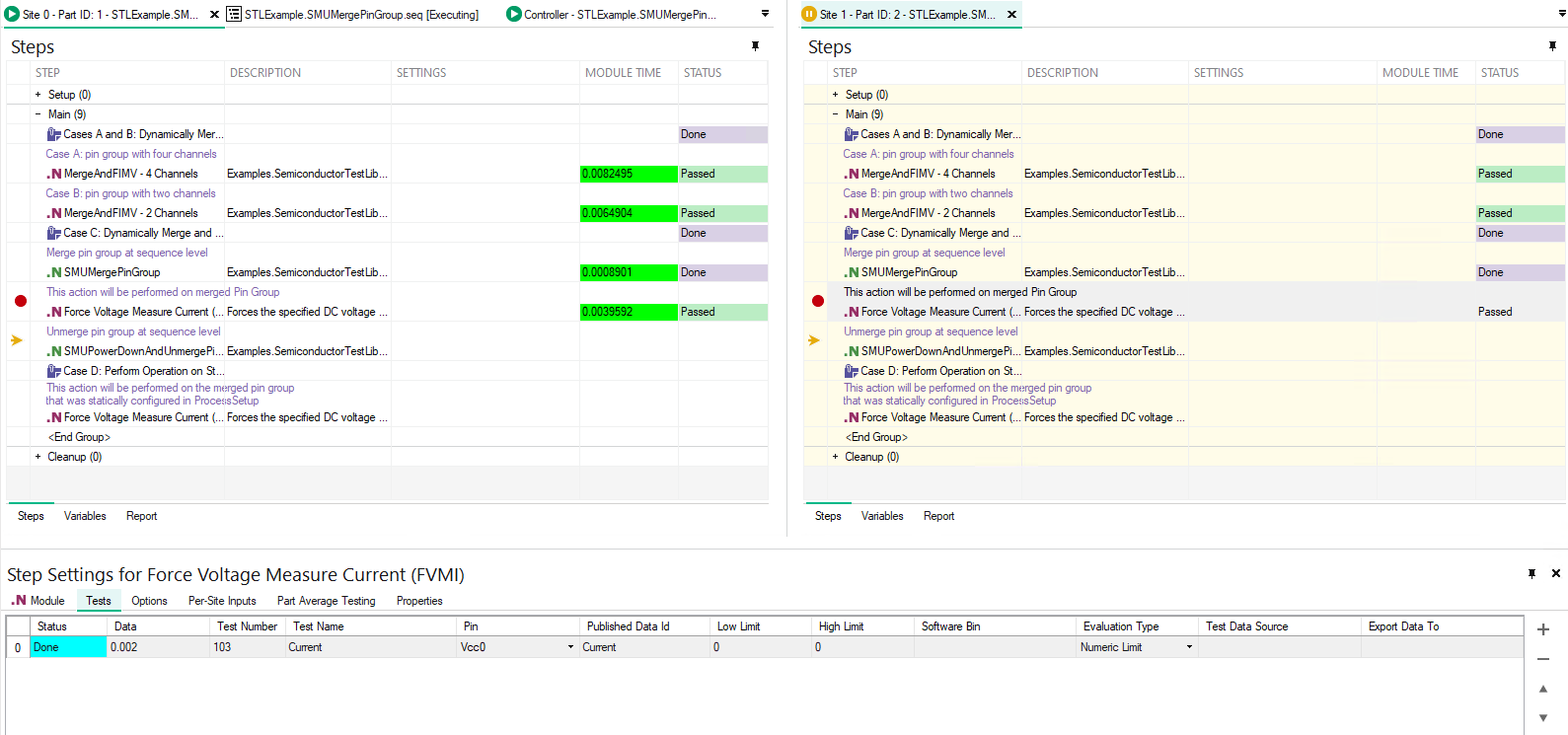Toggle red breakpoint on left Steps panel

tap(21, 301)
